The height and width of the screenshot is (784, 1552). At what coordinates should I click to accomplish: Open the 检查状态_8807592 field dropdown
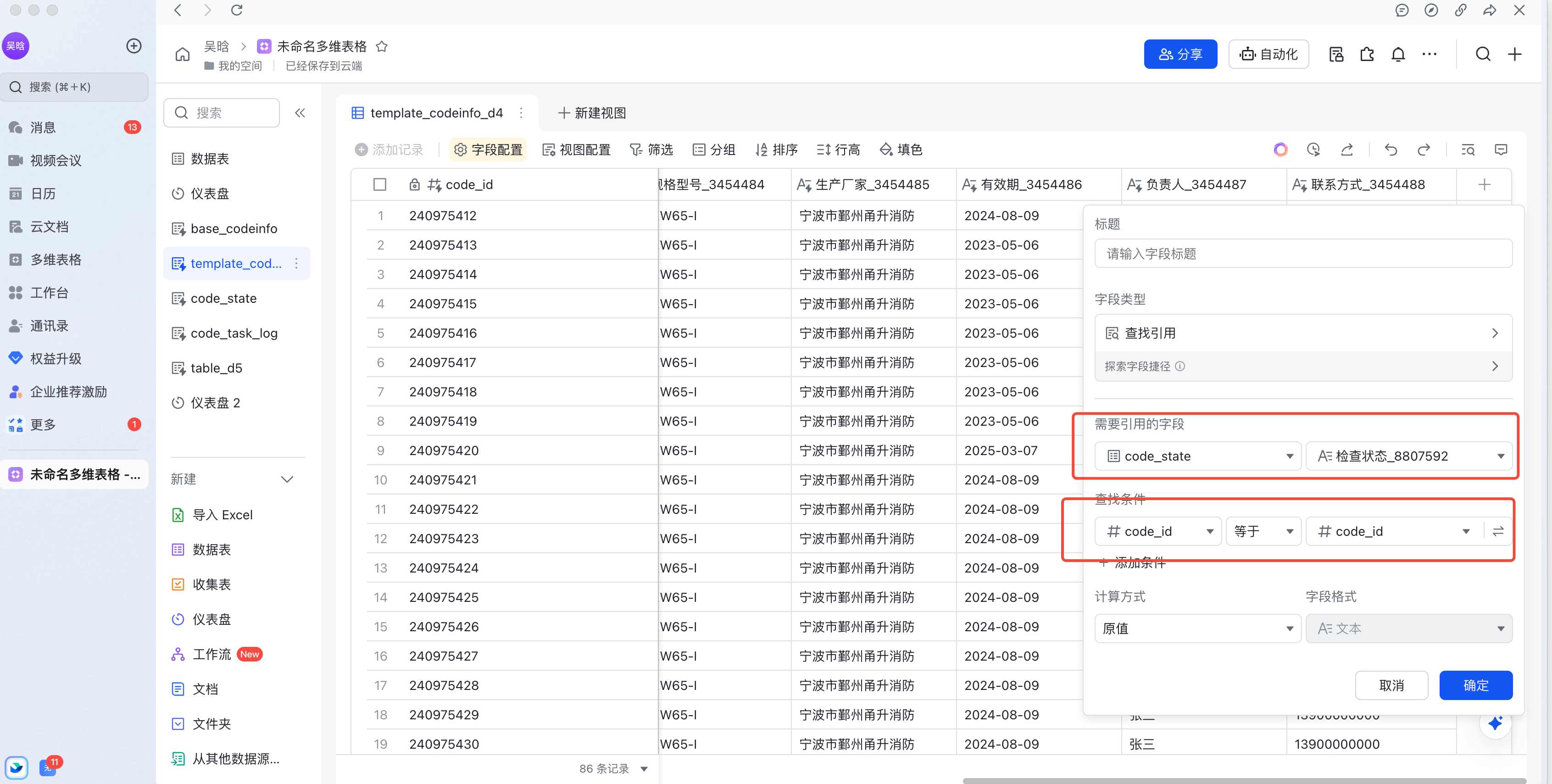1408,456
